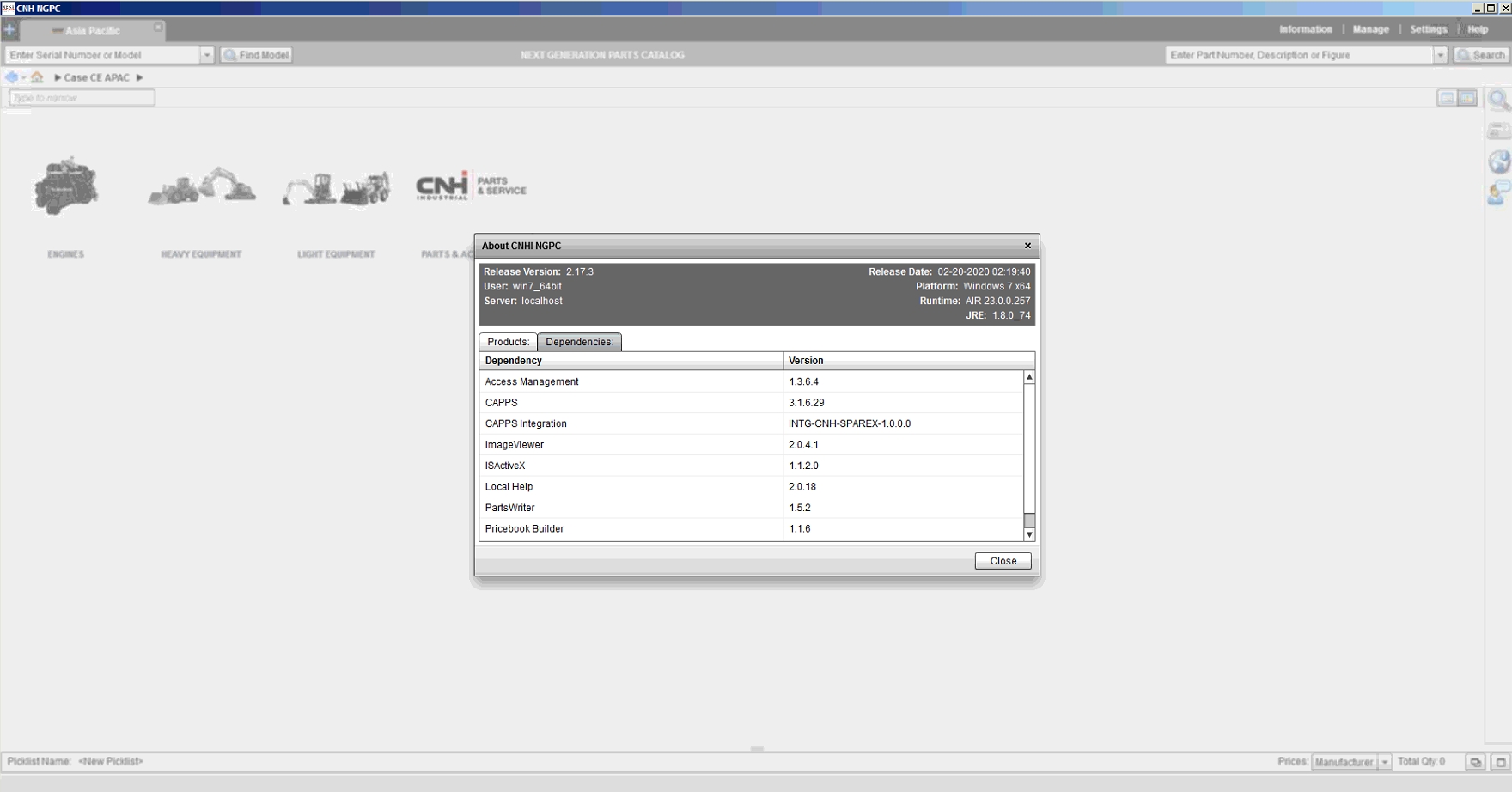Go to home via house icon

point(37,77)
